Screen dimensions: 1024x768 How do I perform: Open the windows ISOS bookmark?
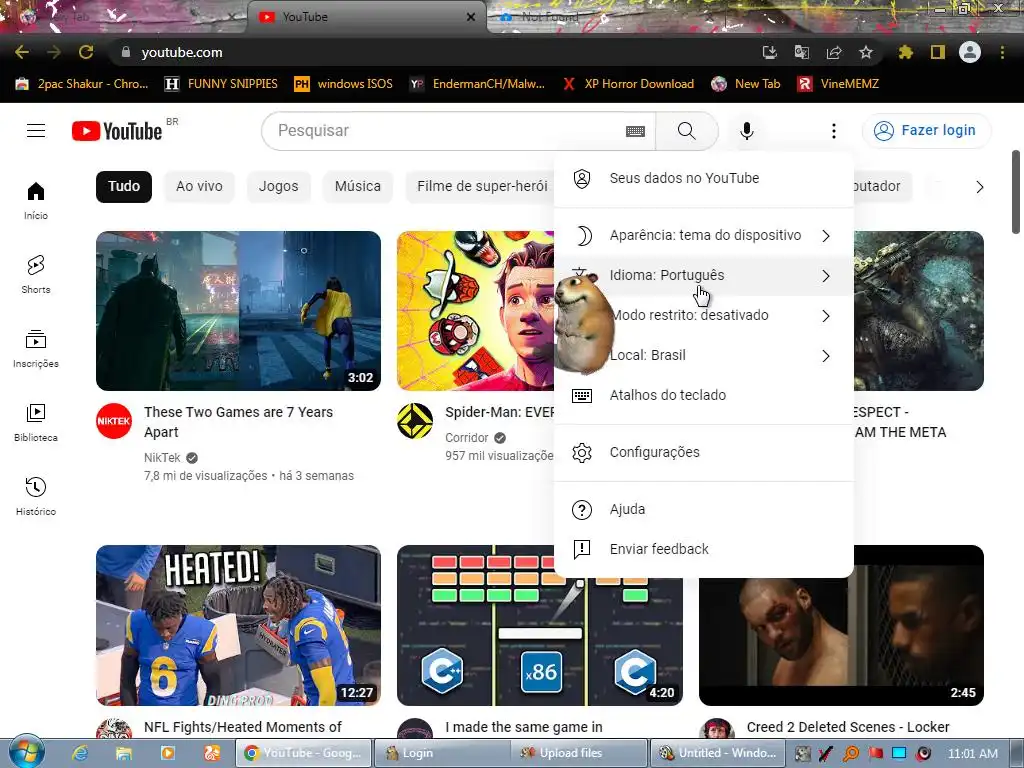[344, 84]
